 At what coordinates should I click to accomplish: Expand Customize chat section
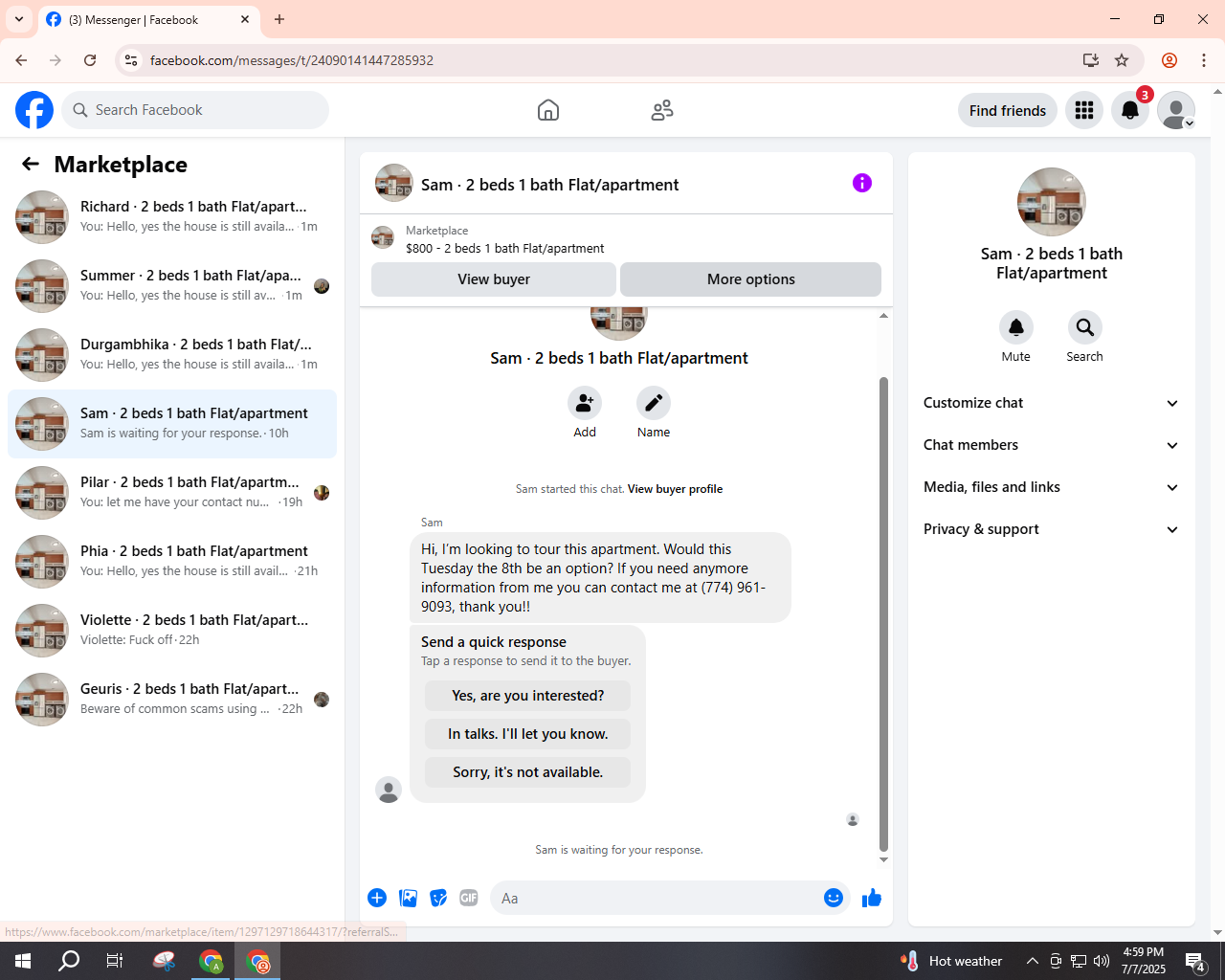click(1052, 403)
